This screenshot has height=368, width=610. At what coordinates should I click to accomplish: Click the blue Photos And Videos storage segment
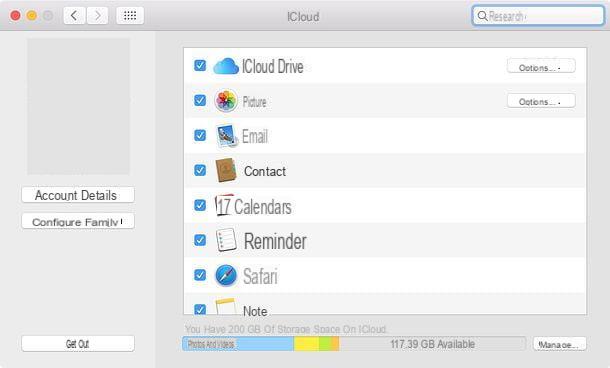238,344
